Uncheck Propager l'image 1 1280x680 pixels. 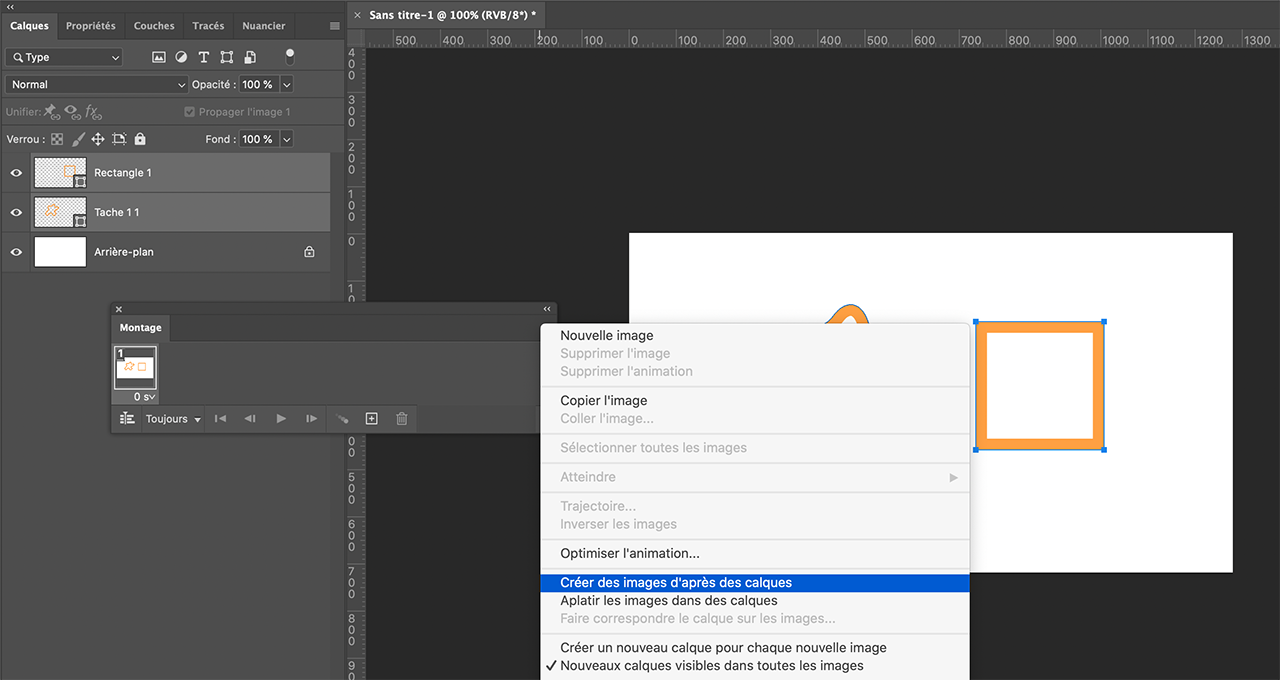[x=189, y=111]
